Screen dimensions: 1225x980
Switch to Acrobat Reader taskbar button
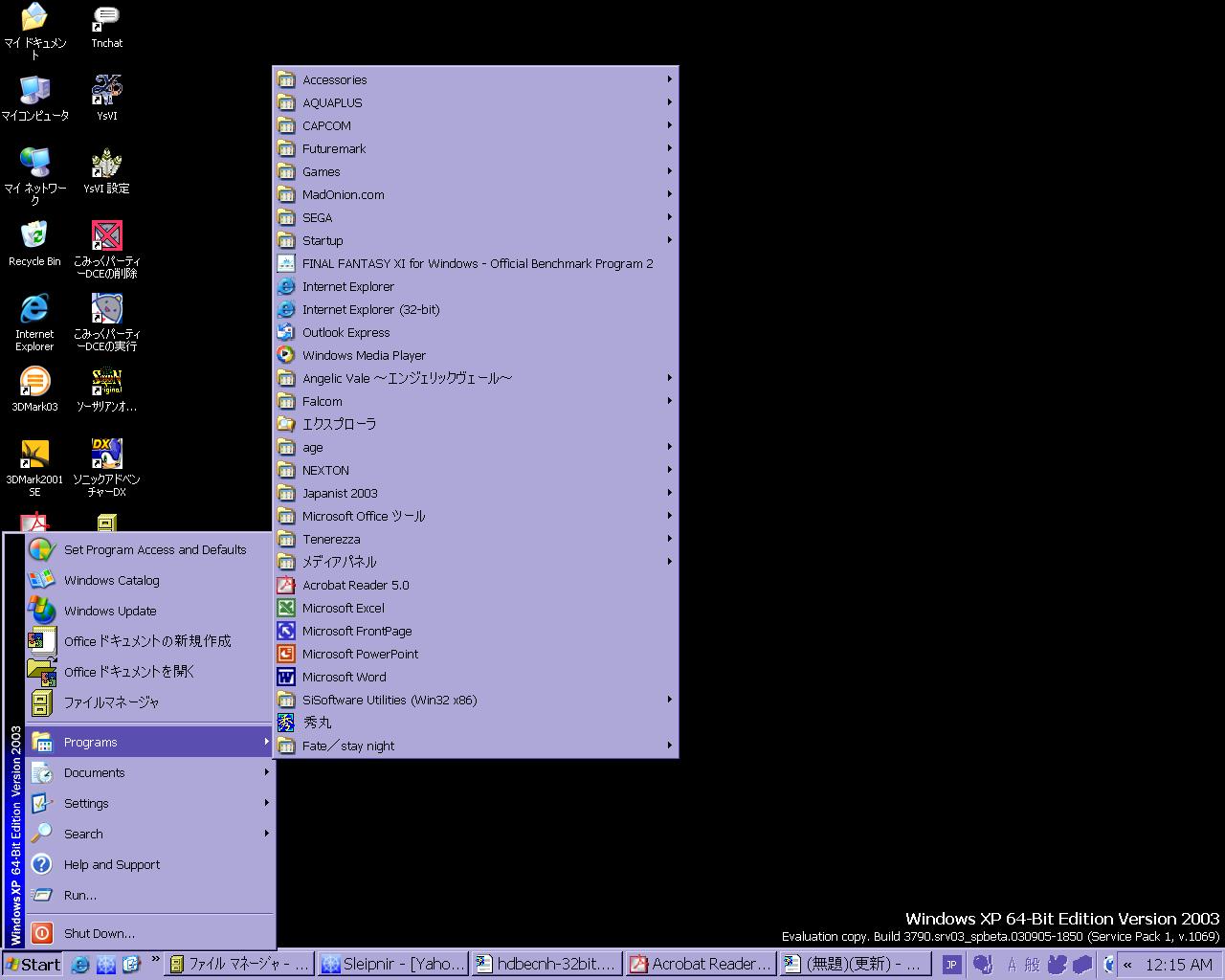[x=702, y=965]
